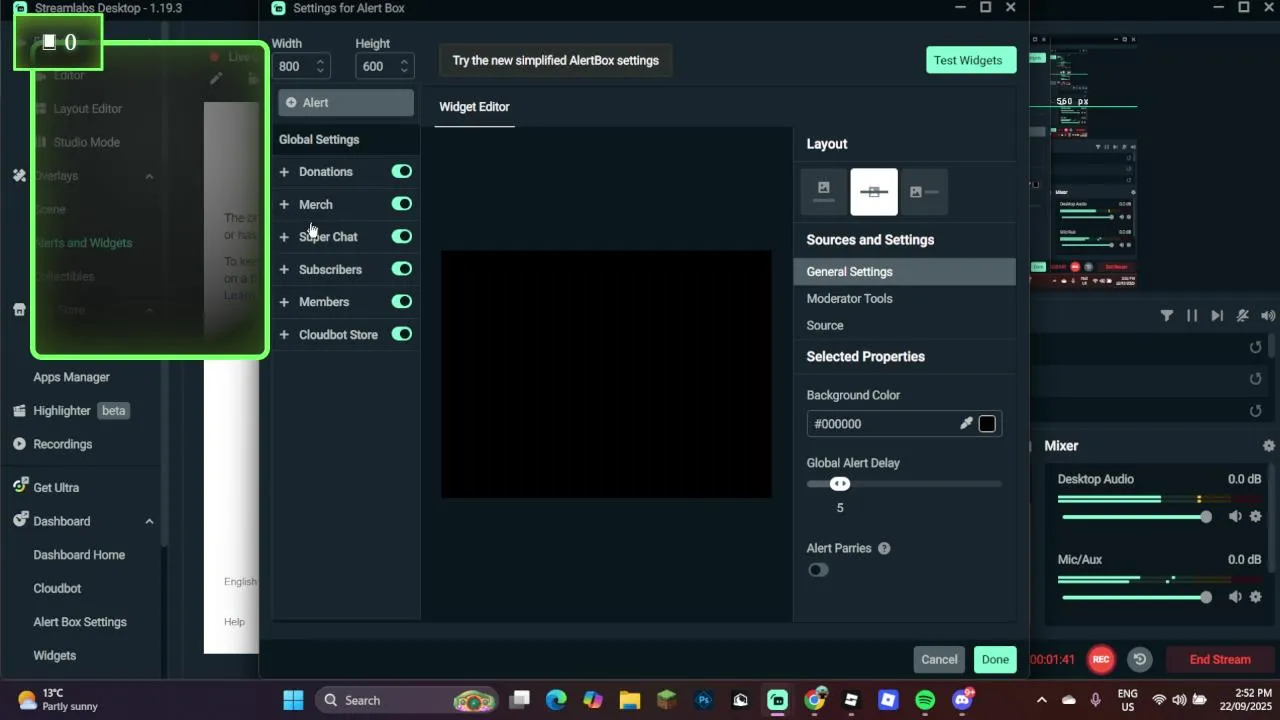Open Mixer settings gear icon
Image resolution: width=1280 pixels, height=720 pixels.
pos(1269,446)
